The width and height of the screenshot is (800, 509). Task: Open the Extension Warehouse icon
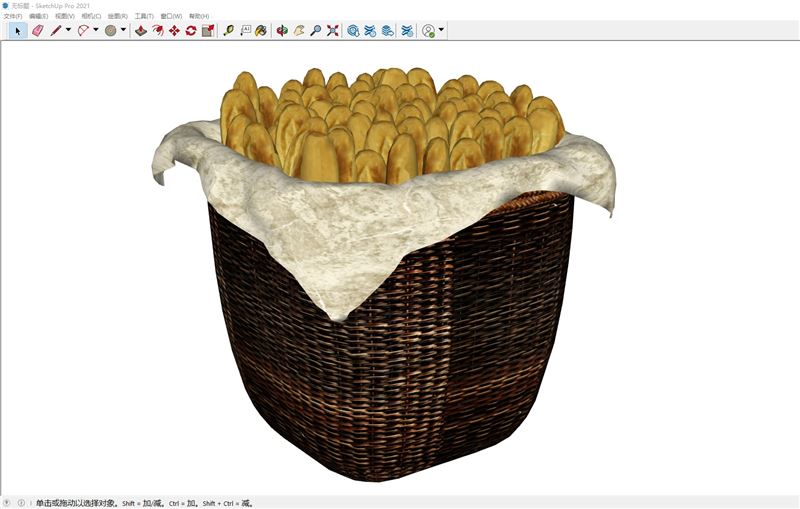pos(370,31)
